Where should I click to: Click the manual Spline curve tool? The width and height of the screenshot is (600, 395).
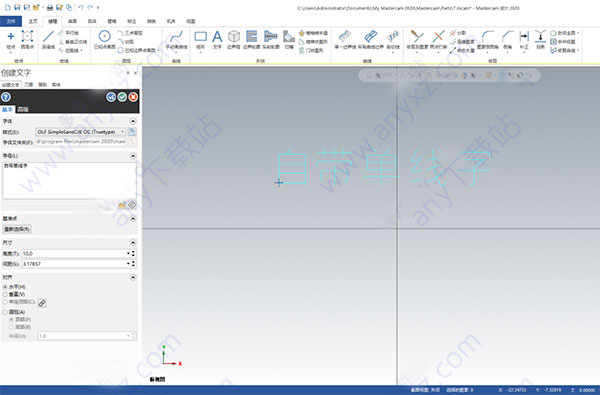(x=176, y=40)
